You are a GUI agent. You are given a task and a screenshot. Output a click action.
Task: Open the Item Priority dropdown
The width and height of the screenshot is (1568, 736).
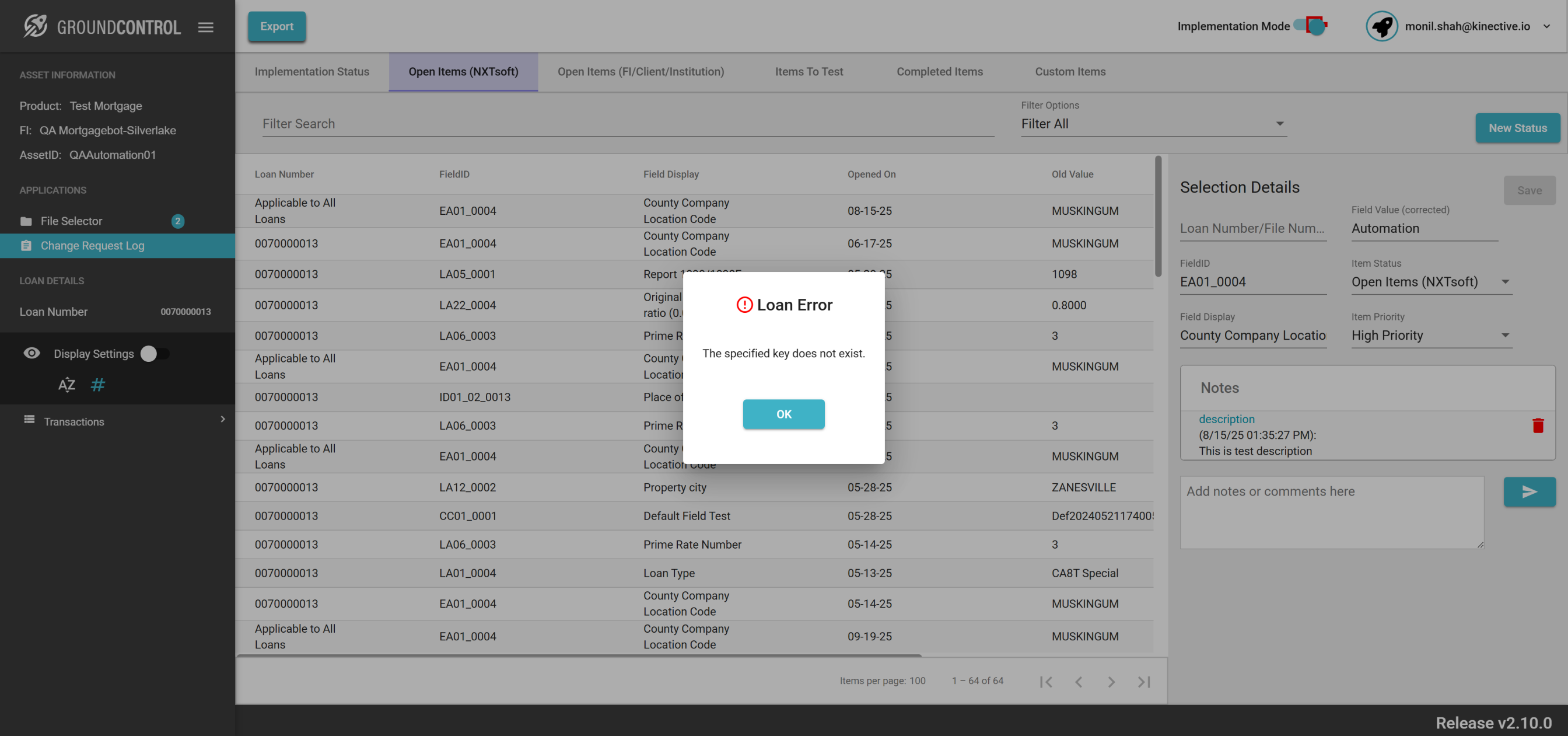tap(1430, 336)
